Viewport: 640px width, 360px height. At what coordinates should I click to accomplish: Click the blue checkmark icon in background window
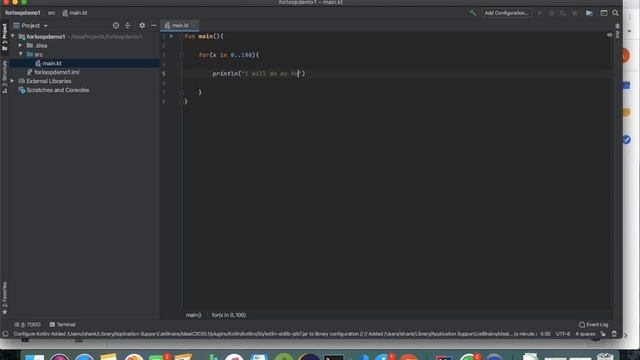[x=627, y=140]
